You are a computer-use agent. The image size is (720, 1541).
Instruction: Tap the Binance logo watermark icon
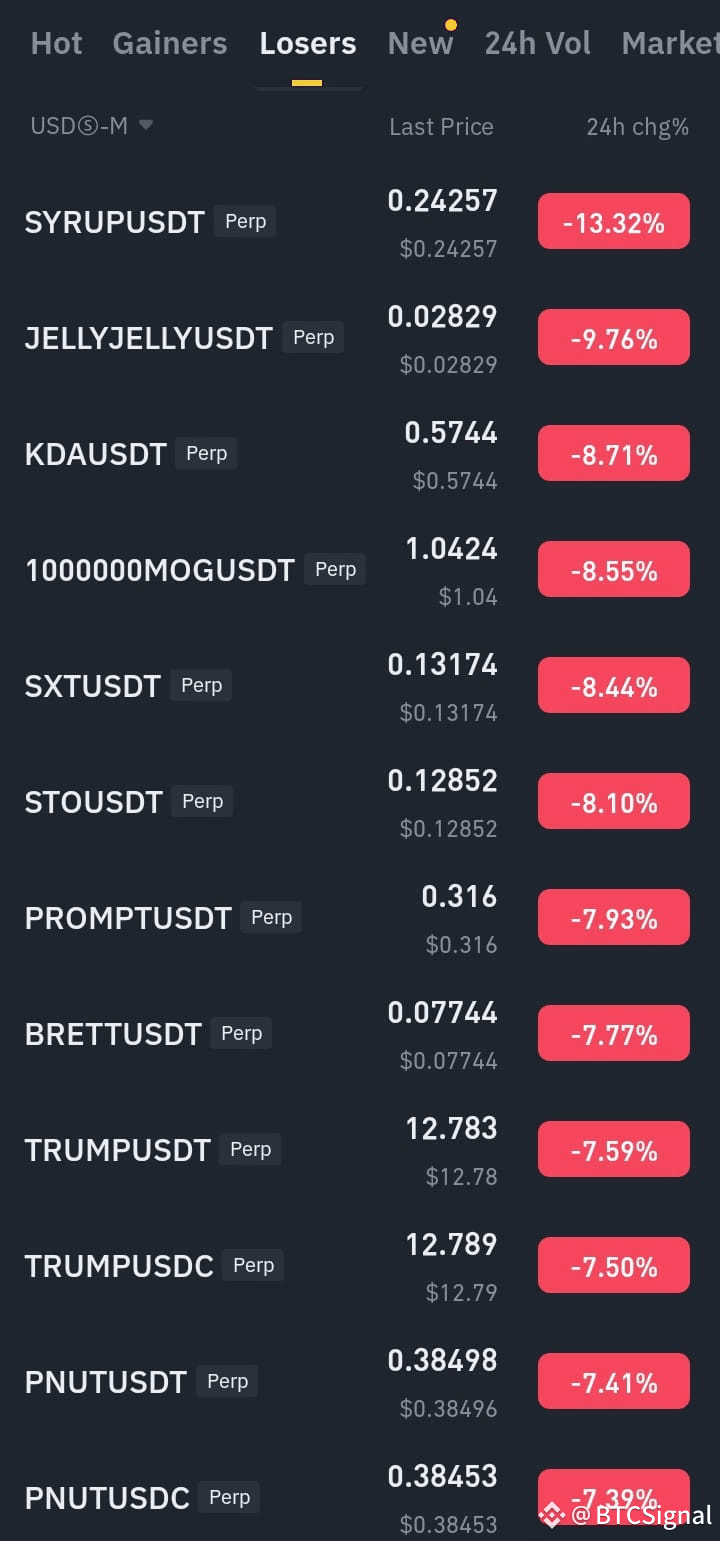[x=551, y=1515]
